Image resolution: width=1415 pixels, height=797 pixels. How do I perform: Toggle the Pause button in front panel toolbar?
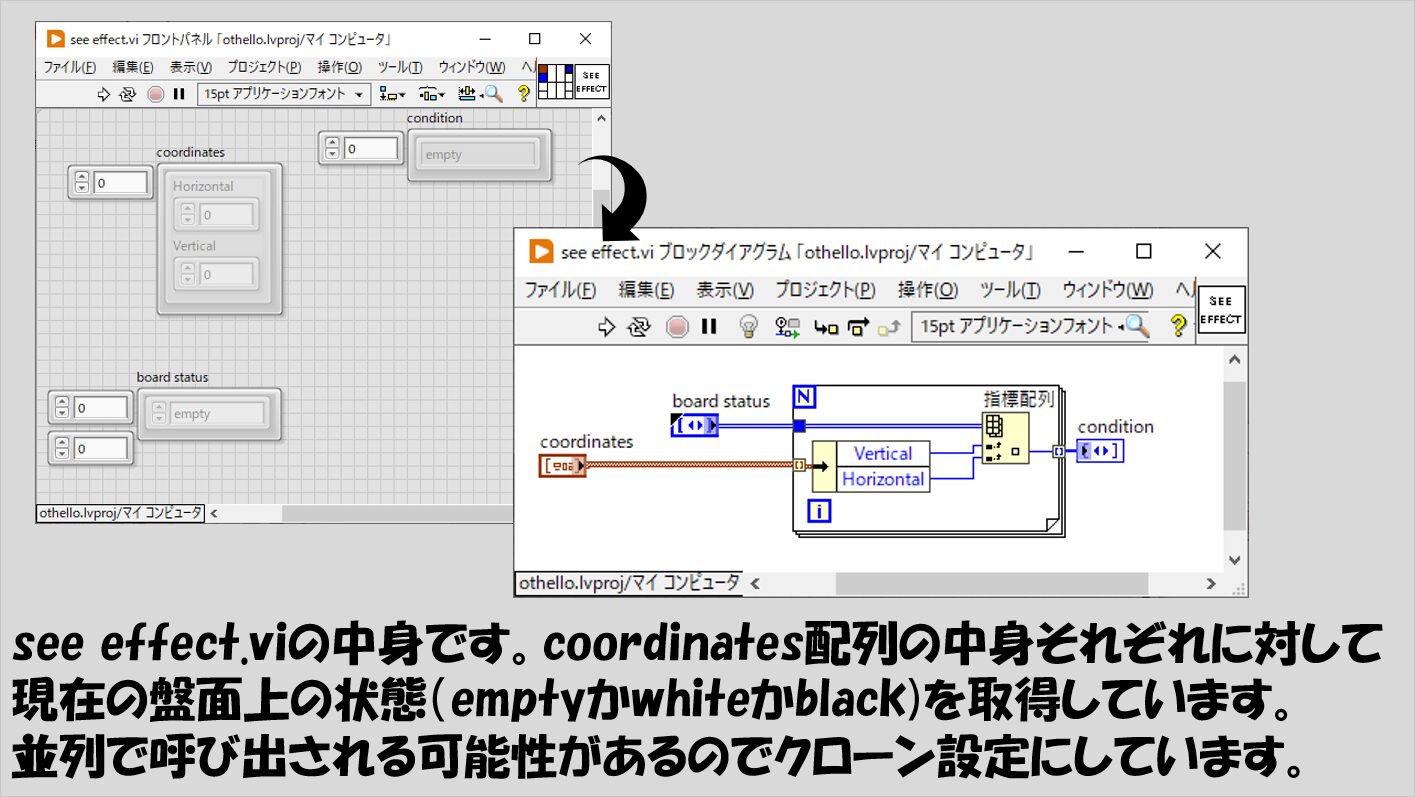[x=179, y=94]
